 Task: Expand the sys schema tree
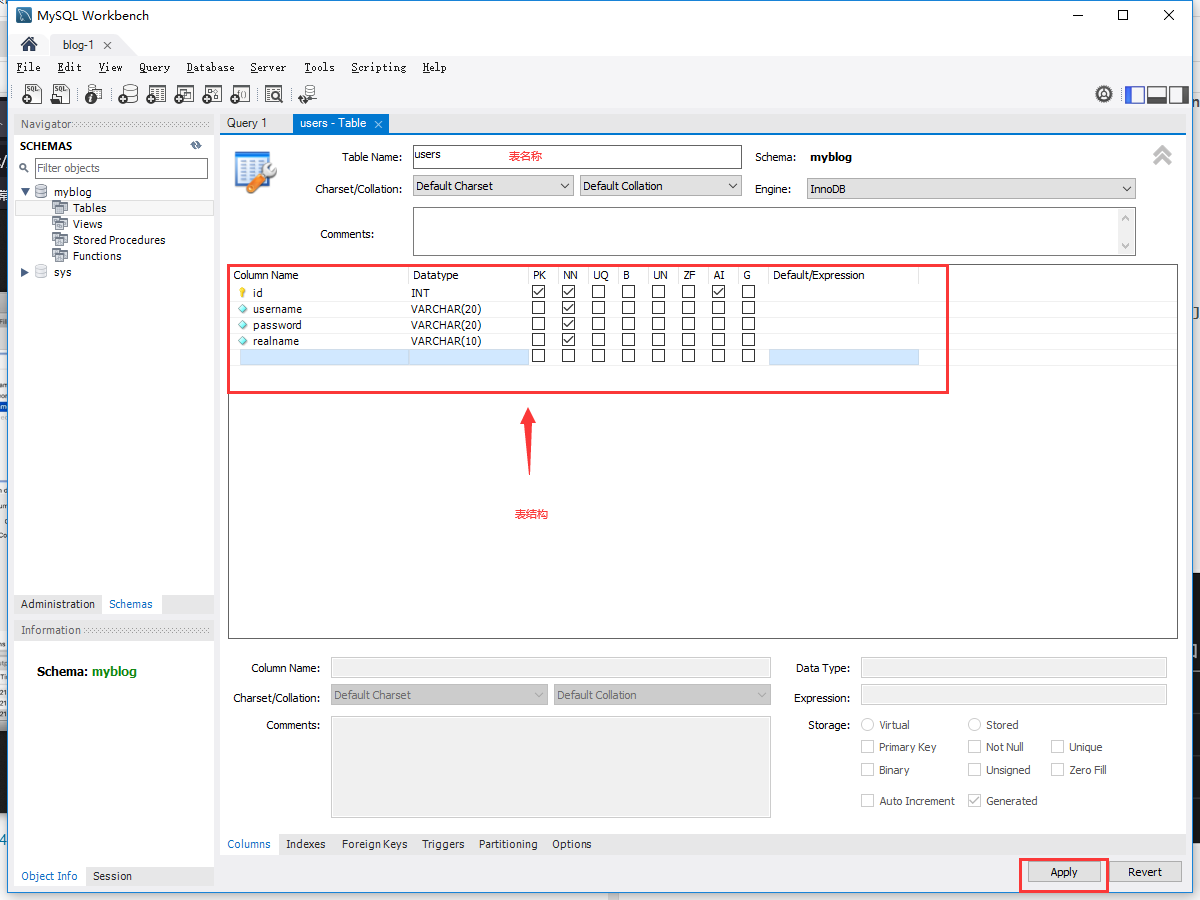click(26, 271)
